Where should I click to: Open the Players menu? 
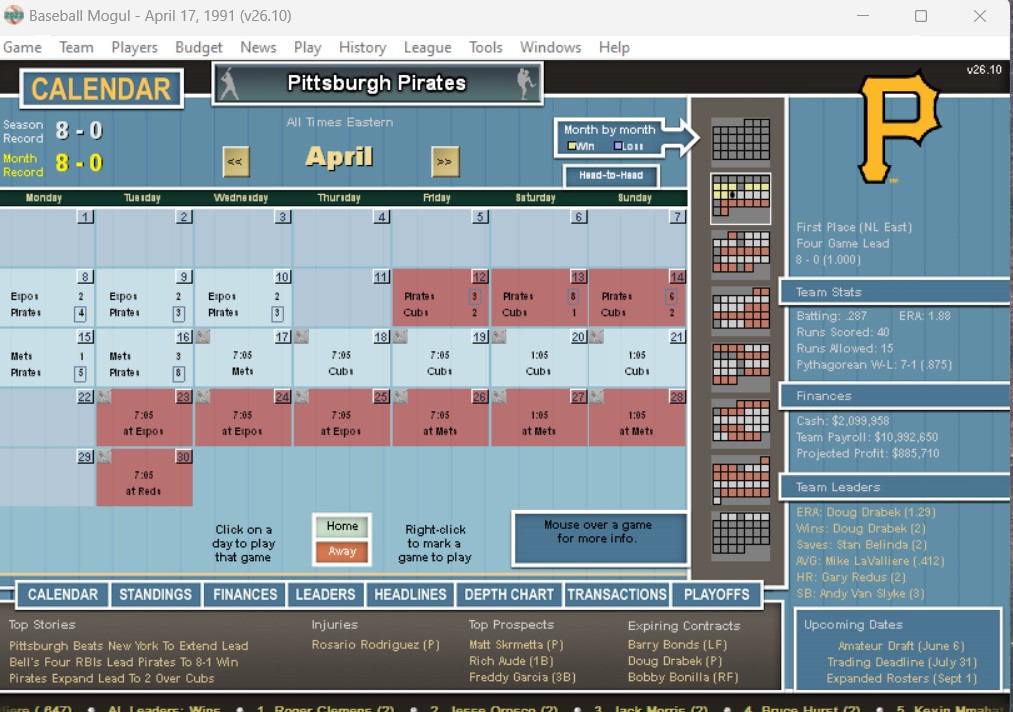tap(134, 47)
